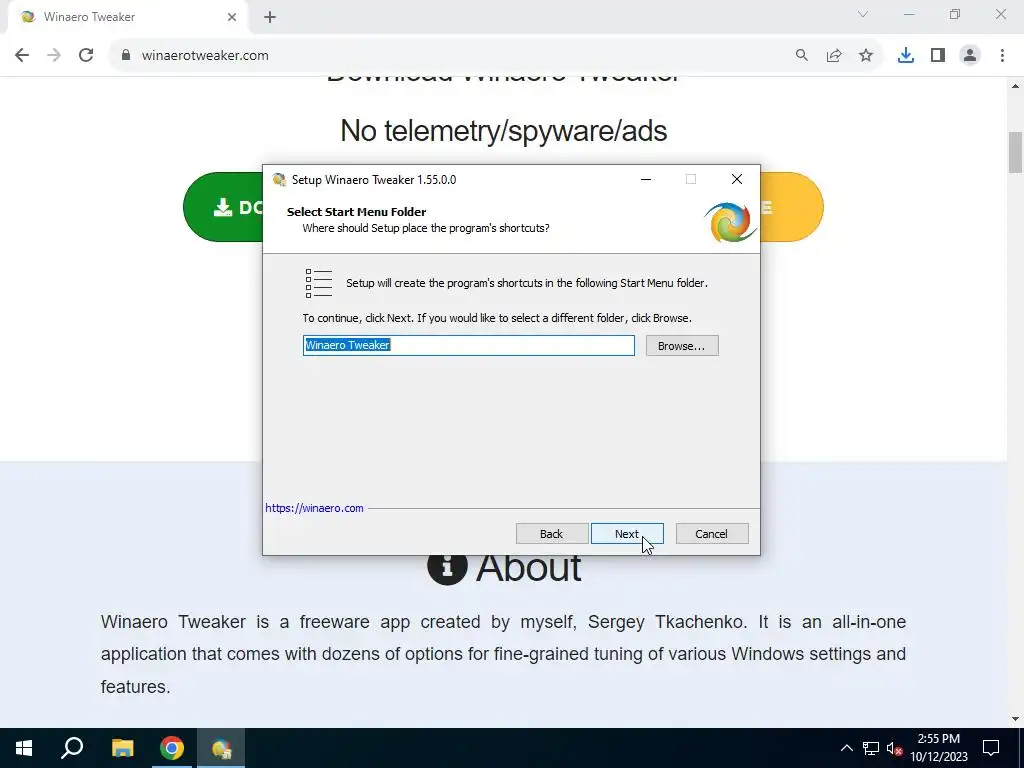Image resolution: width=1024 pixels, height=768 pixels.
Task: Bookmark this page with the star
Action: 866,55
